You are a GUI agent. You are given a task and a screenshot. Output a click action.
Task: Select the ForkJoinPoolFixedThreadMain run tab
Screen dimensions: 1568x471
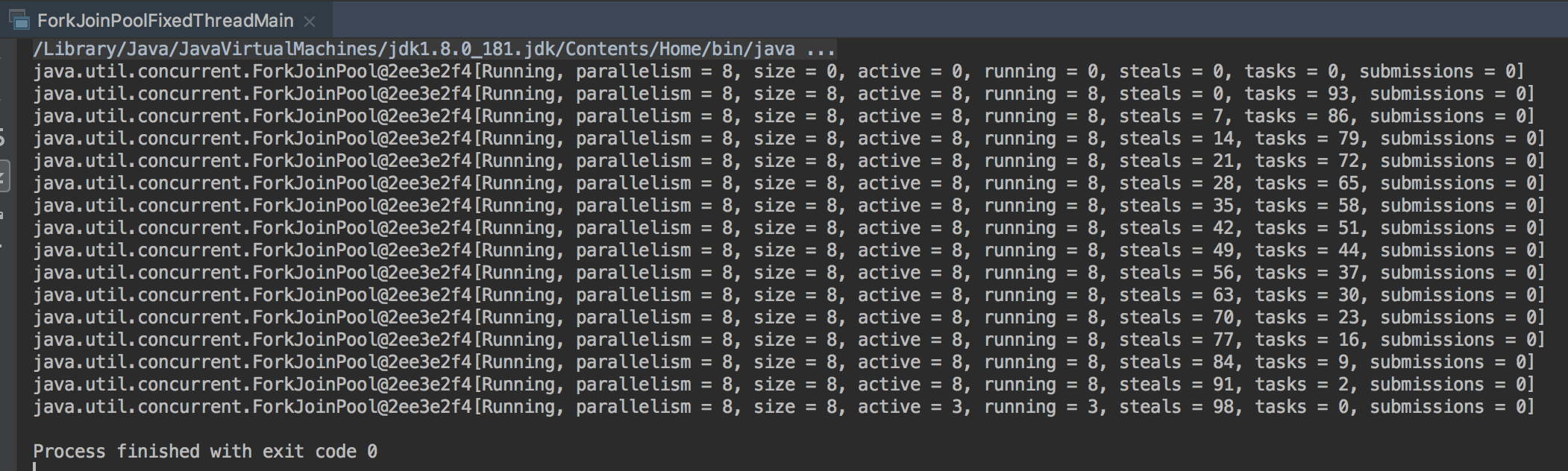tap(165, 21)
